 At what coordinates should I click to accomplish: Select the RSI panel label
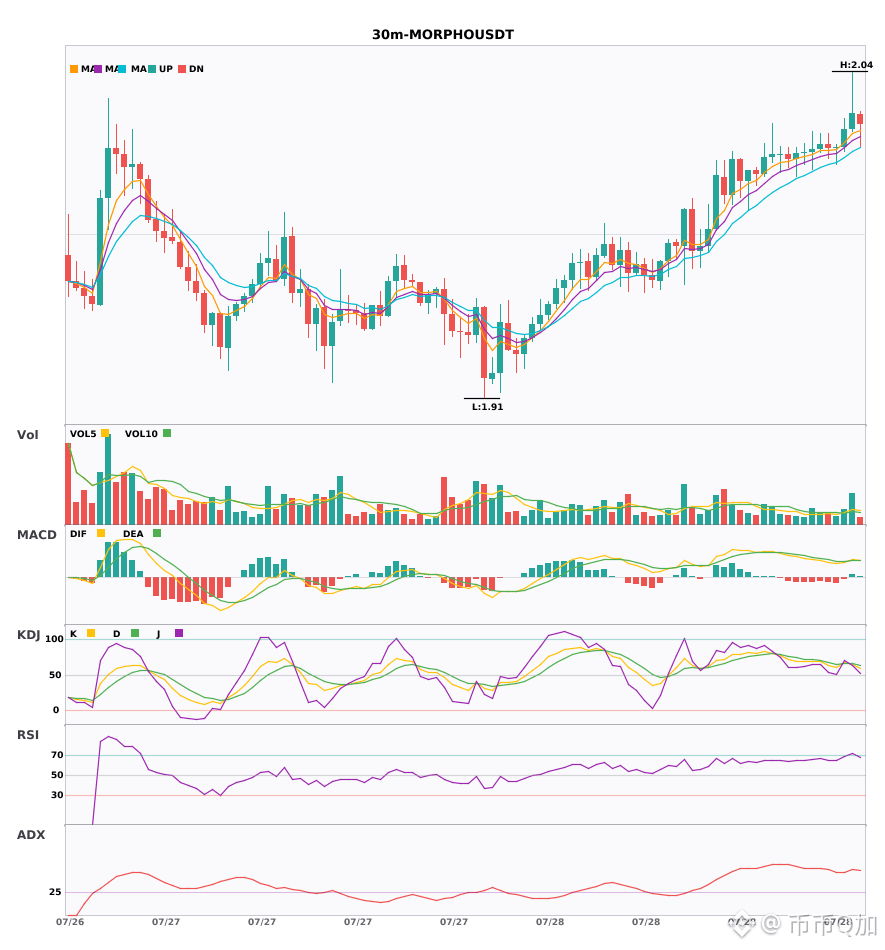point(27,734)
